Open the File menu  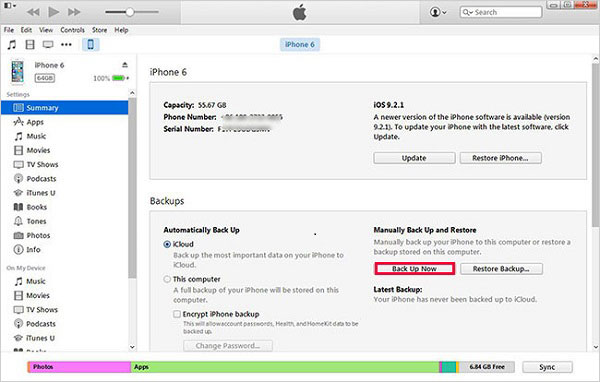[x=9, y=30]
